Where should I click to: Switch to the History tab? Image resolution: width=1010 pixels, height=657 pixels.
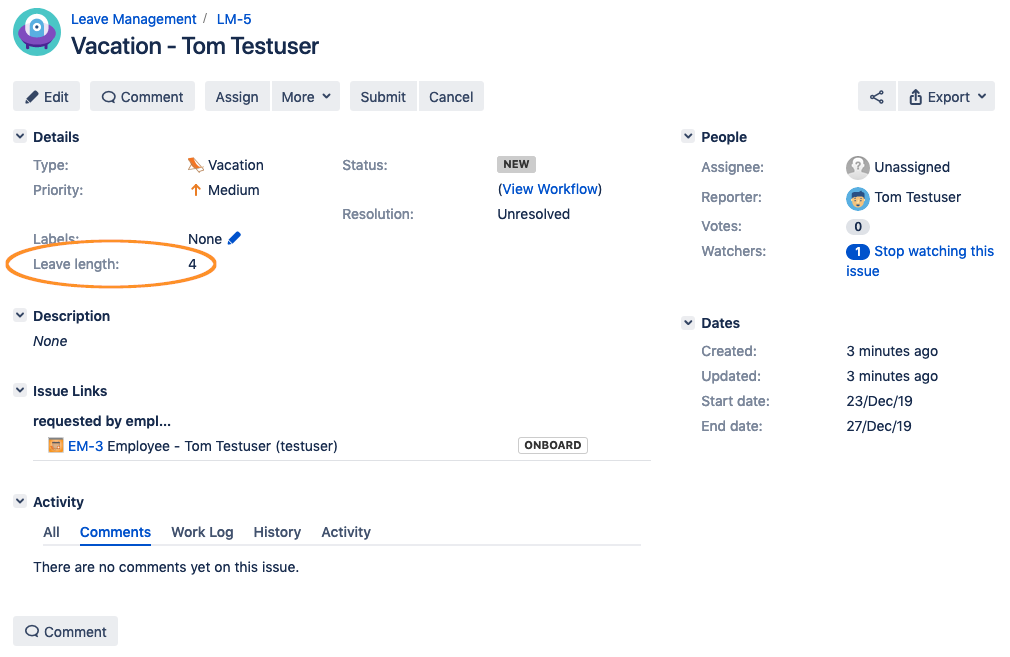point(277,532)
